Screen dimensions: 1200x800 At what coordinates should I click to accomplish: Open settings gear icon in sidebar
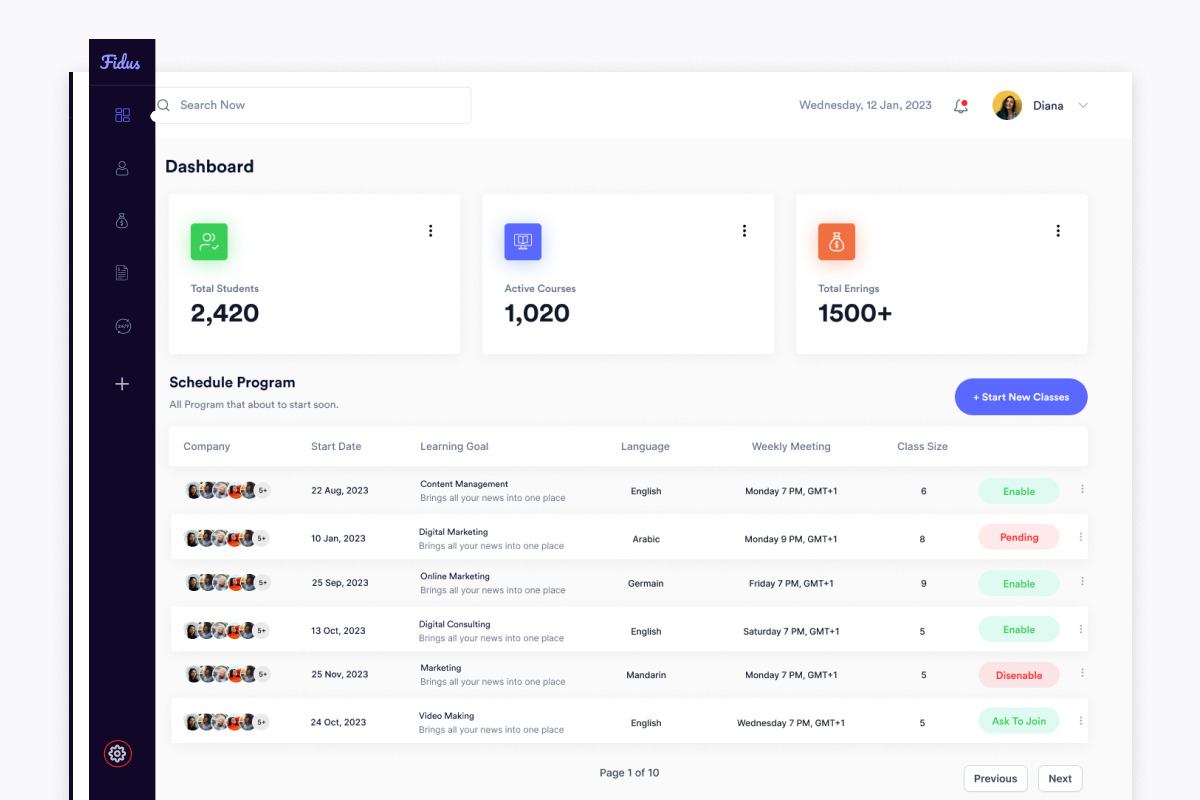tap(118, 753)
